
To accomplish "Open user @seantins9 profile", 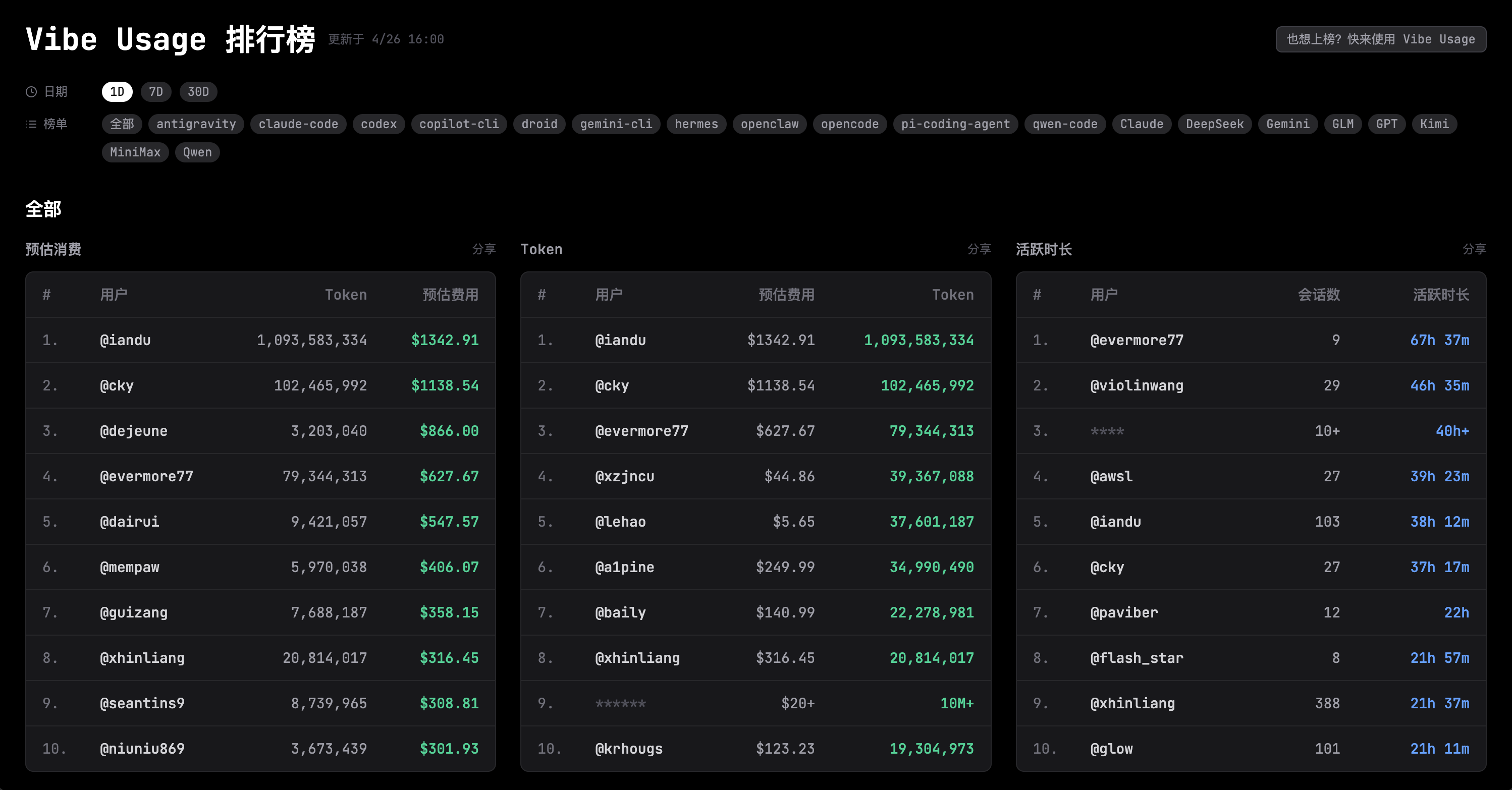I will 142,703.
